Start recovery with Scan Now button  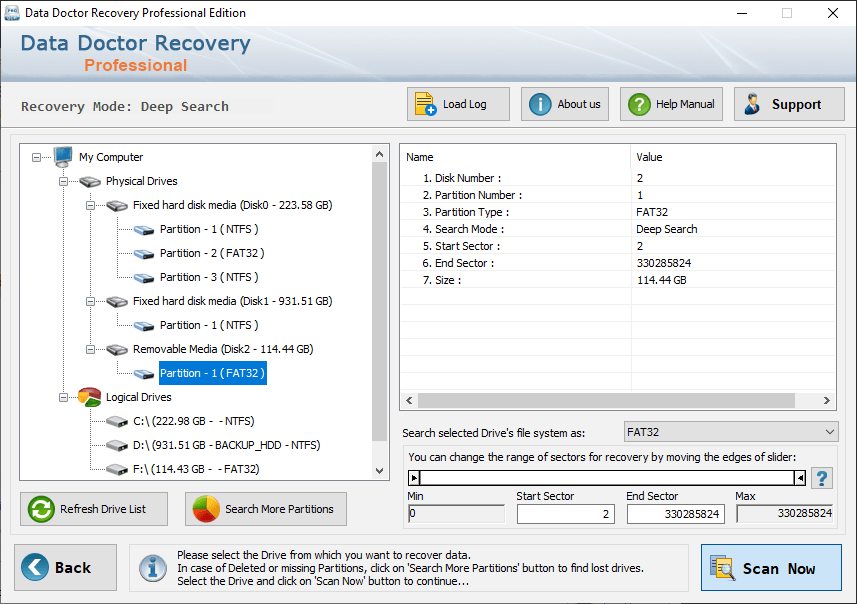[771, 567]
